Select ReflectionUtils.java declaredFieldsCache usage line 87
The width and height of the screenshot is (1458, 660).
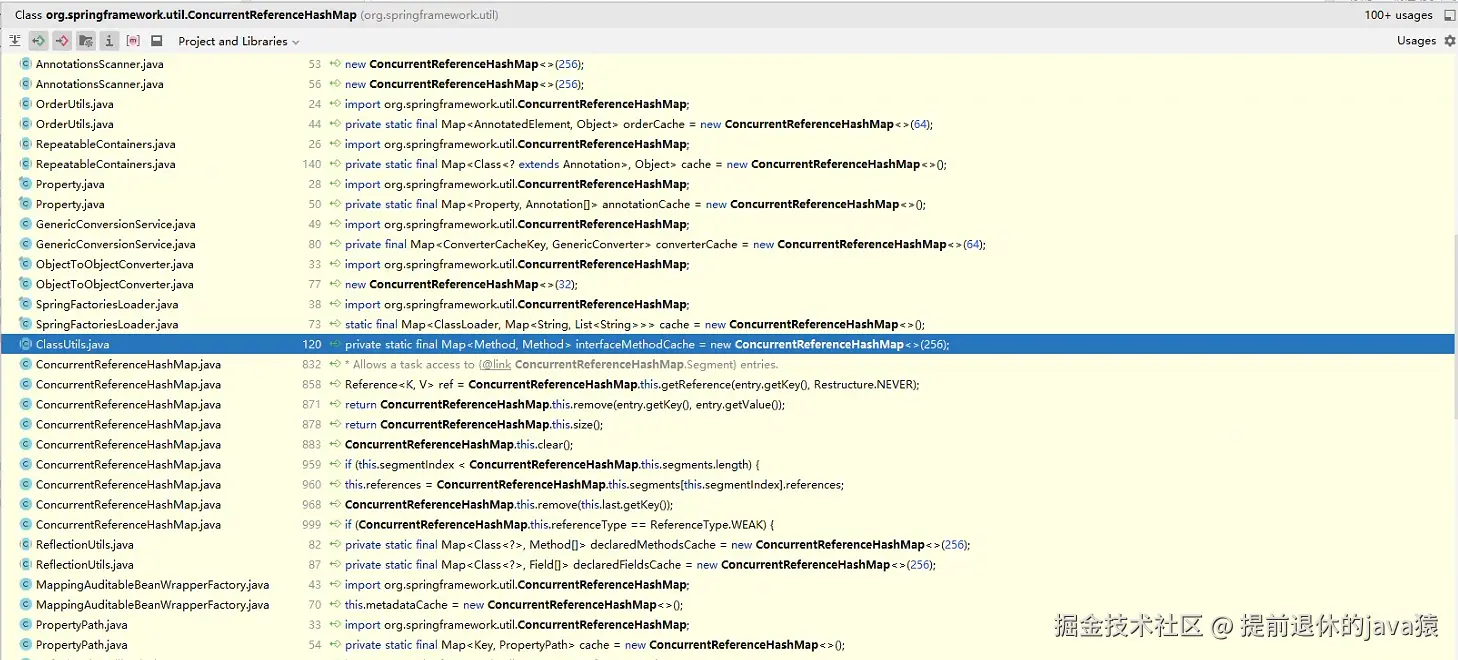tap(728, 564)
